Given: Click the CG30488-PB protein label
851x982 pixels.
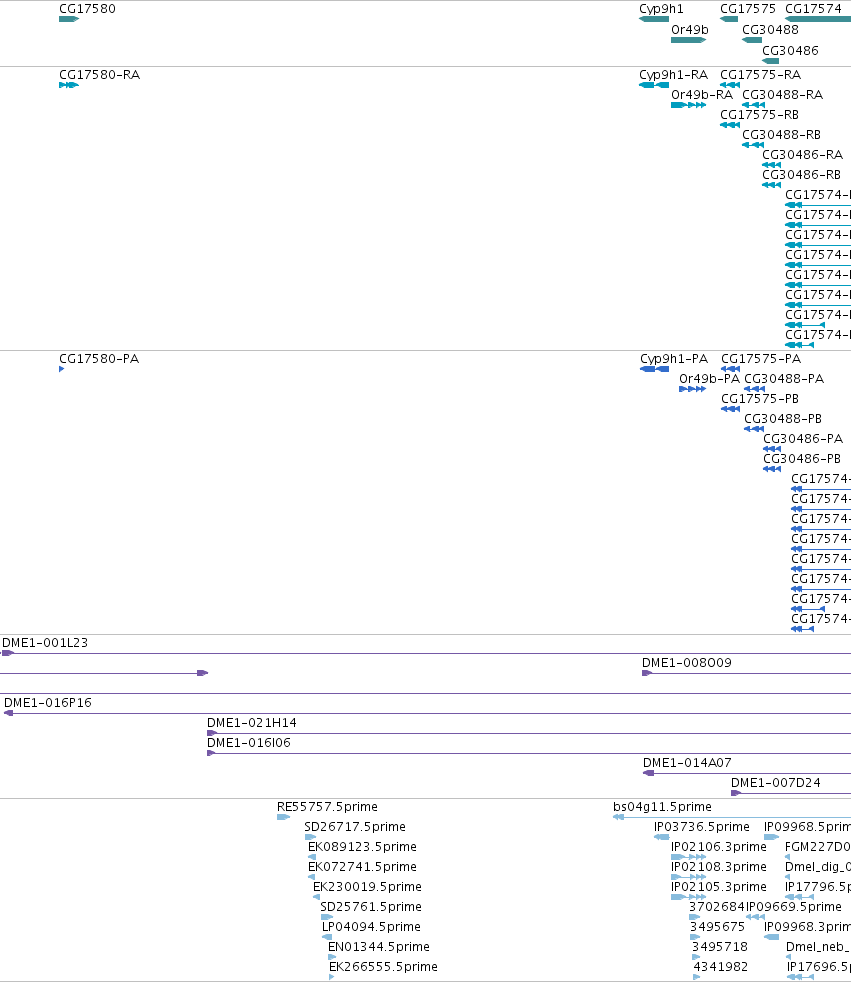Looking at the screenshot, I should click(783, 419).
